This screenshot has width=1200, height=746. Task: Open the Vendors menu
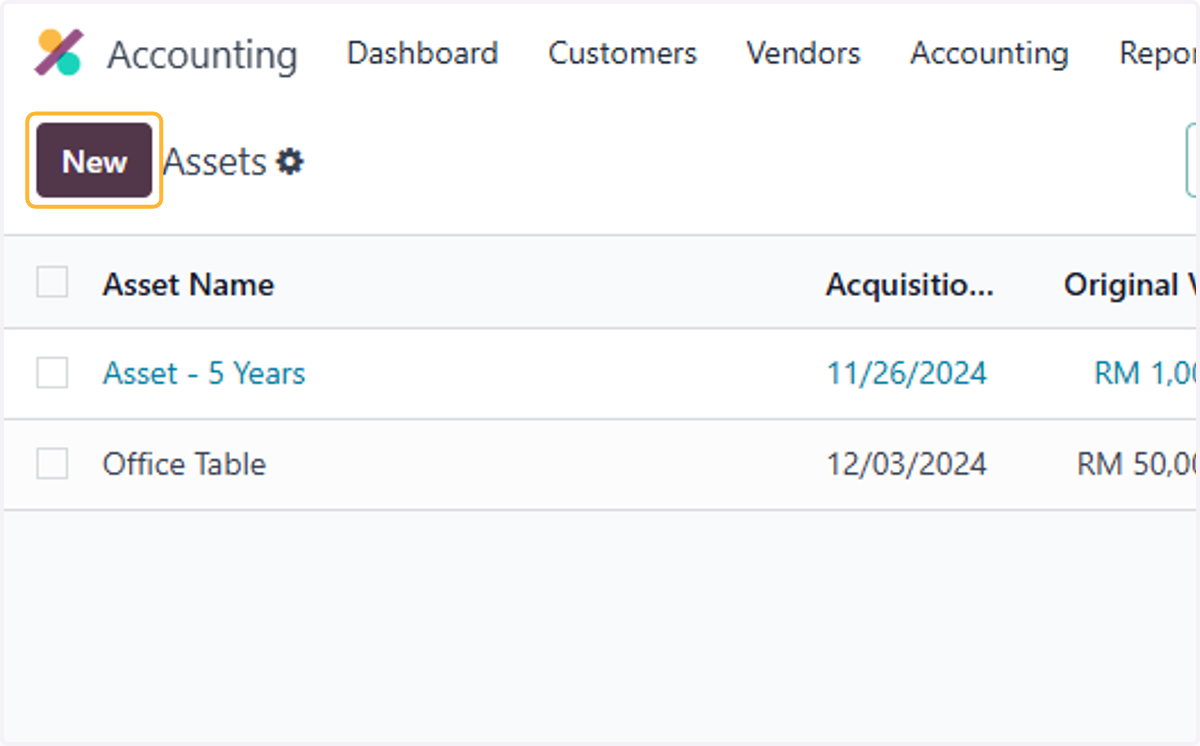click(x=803, y=53)
